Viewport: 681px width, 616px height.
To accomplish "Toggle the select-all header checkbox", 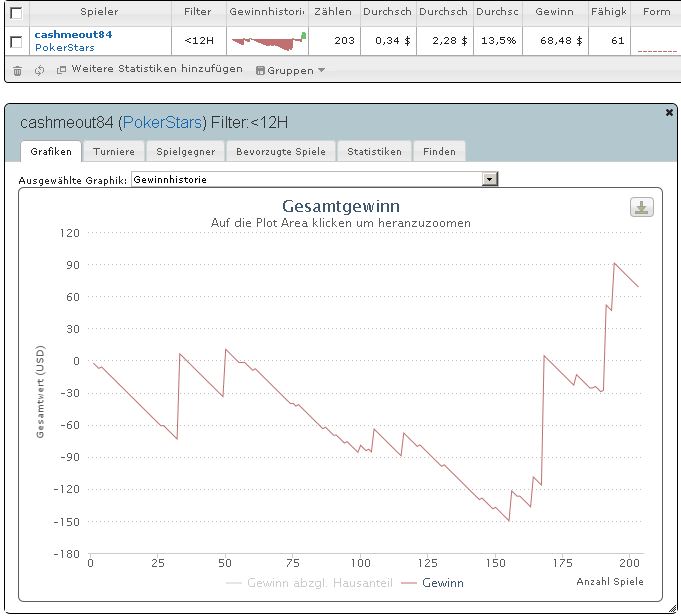I will point(16,13).
